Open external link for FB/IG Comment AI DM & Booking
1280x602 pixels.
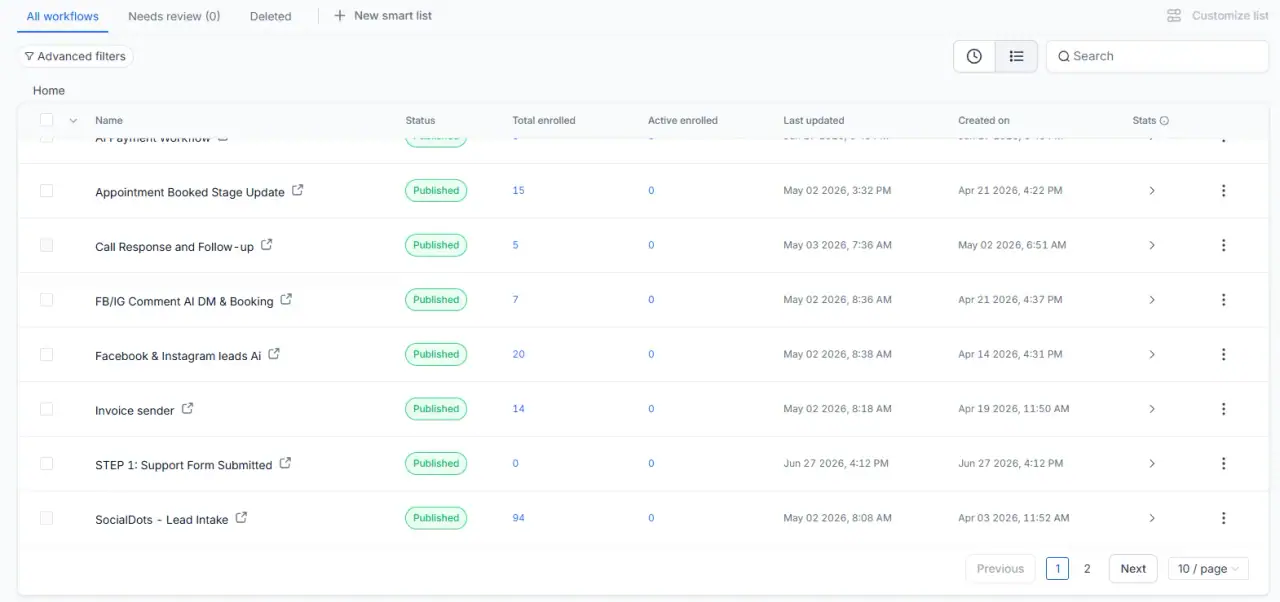(286, 299)
